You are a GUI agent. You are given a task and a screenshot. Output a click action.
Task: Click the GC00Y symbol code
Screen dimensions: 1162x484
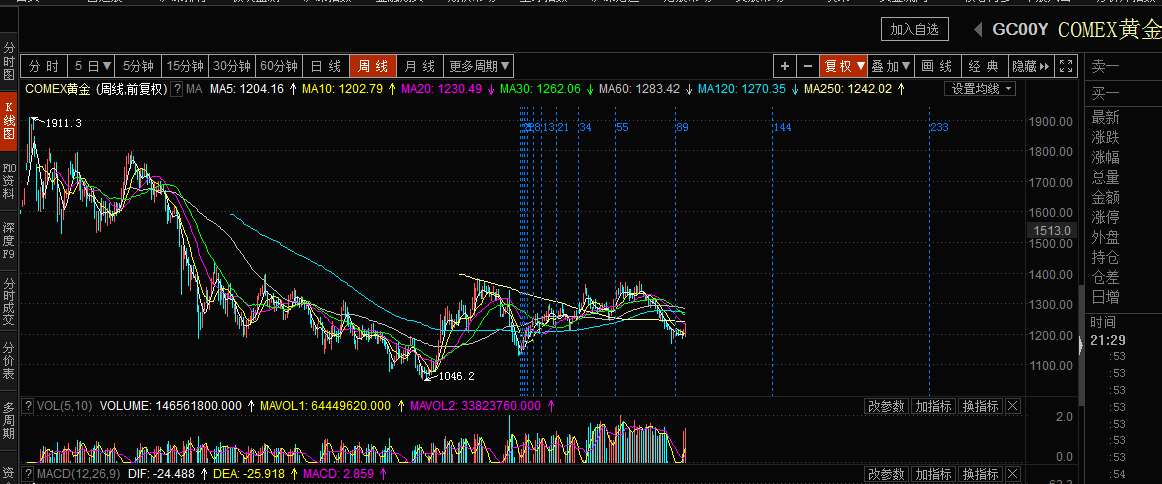pos(1020,30)
